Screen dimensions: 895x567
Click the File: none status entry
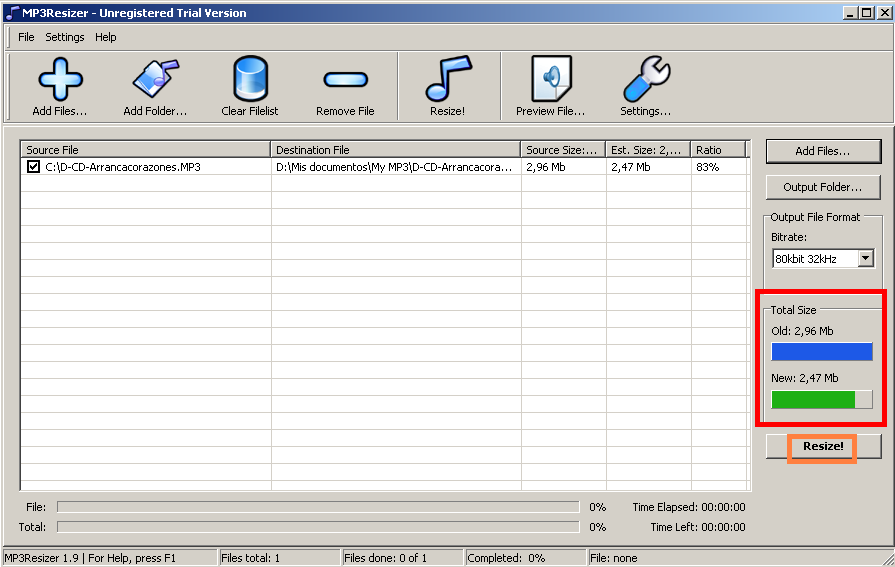tap(614, 558)
